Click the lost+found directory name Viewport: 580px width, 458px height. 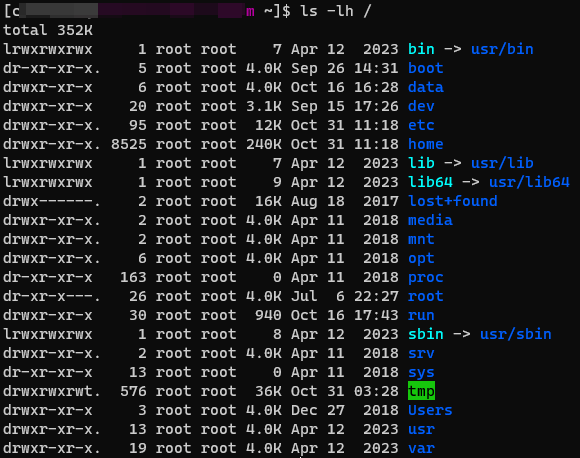click(x=453, y=201)
